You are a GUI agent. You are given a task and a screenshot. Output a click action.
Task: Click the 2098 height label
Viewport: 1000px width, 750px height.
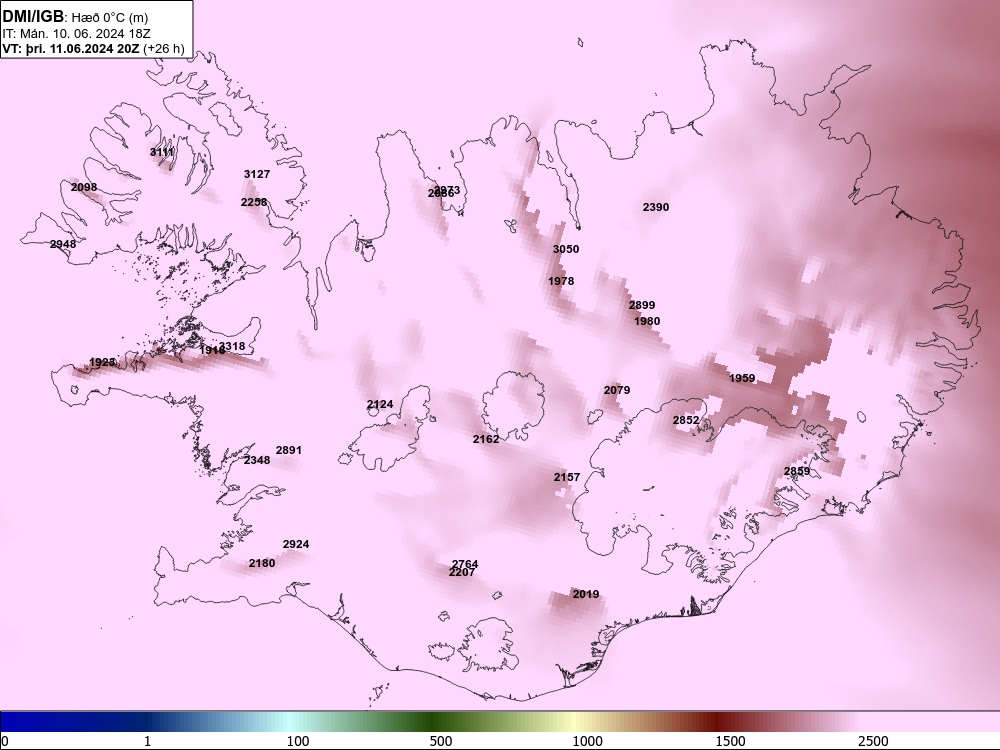click(84, 187)
